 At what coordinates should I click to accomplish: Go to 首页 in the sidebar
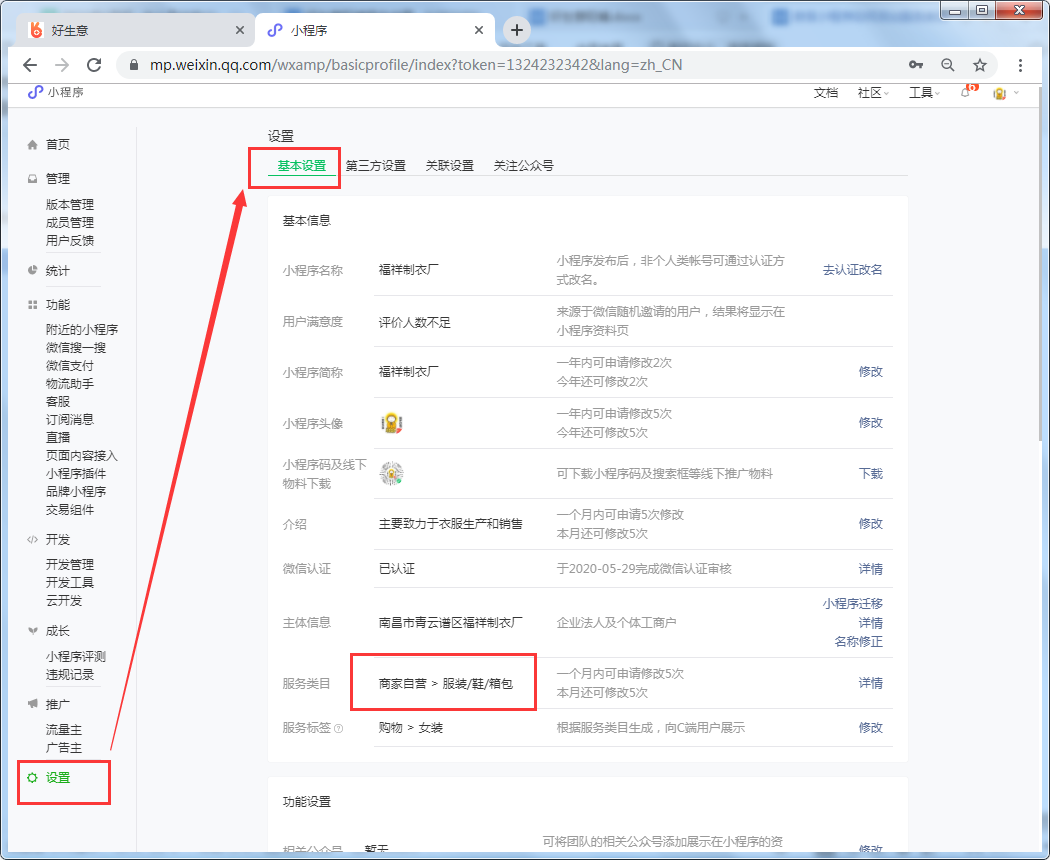(58, 145)
